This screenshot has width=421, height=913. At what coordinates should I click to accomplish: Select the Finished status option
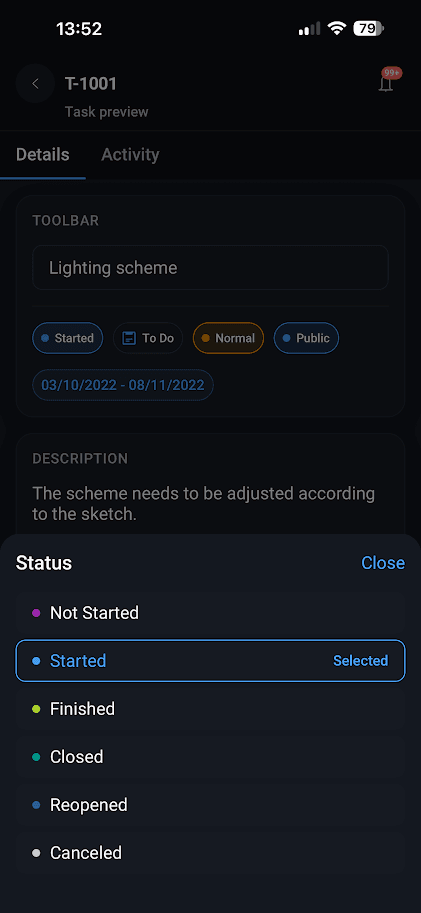point(210,709)
